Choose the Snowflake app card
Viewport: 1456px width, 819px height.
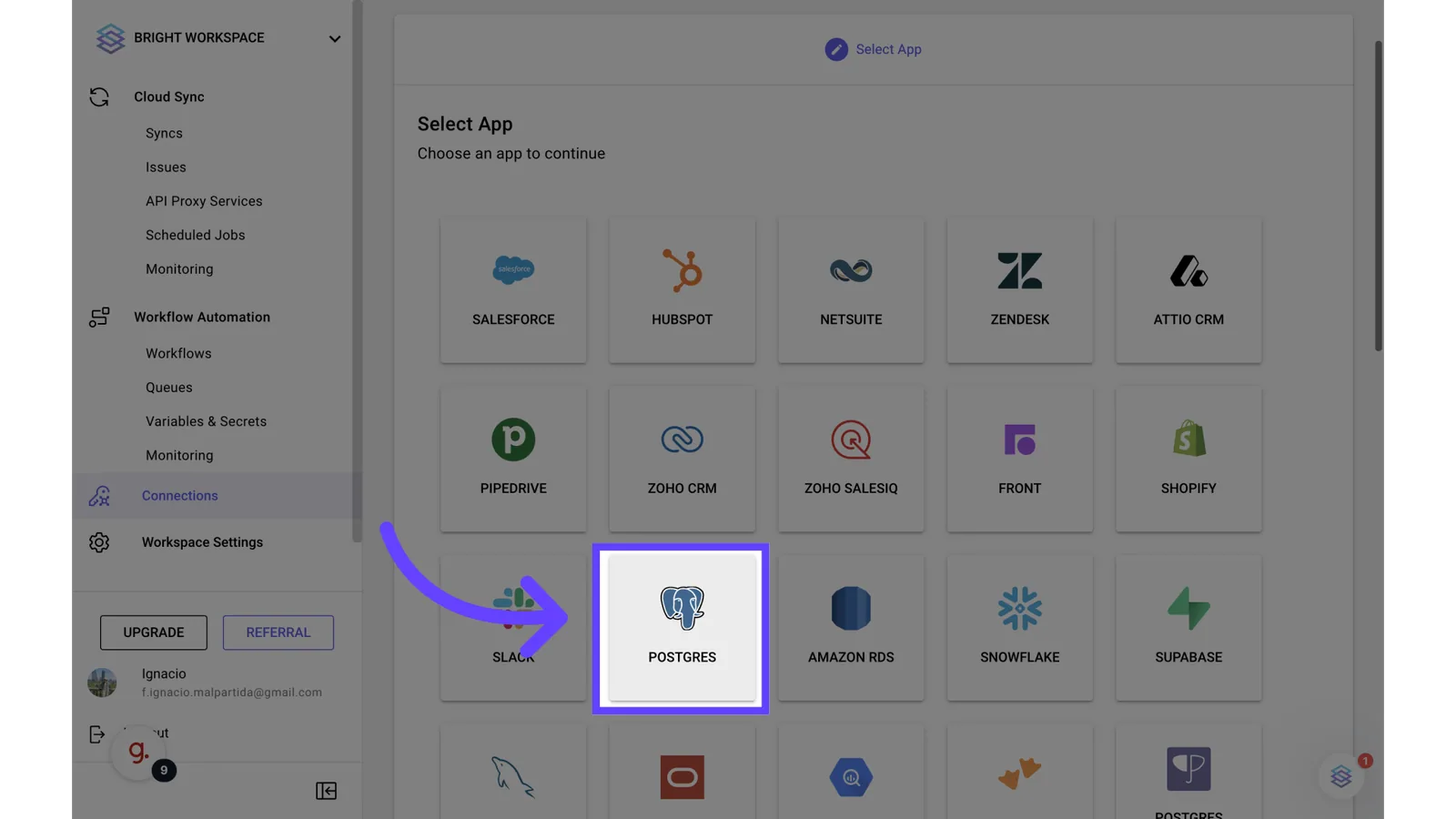(x=1019, y=628)
